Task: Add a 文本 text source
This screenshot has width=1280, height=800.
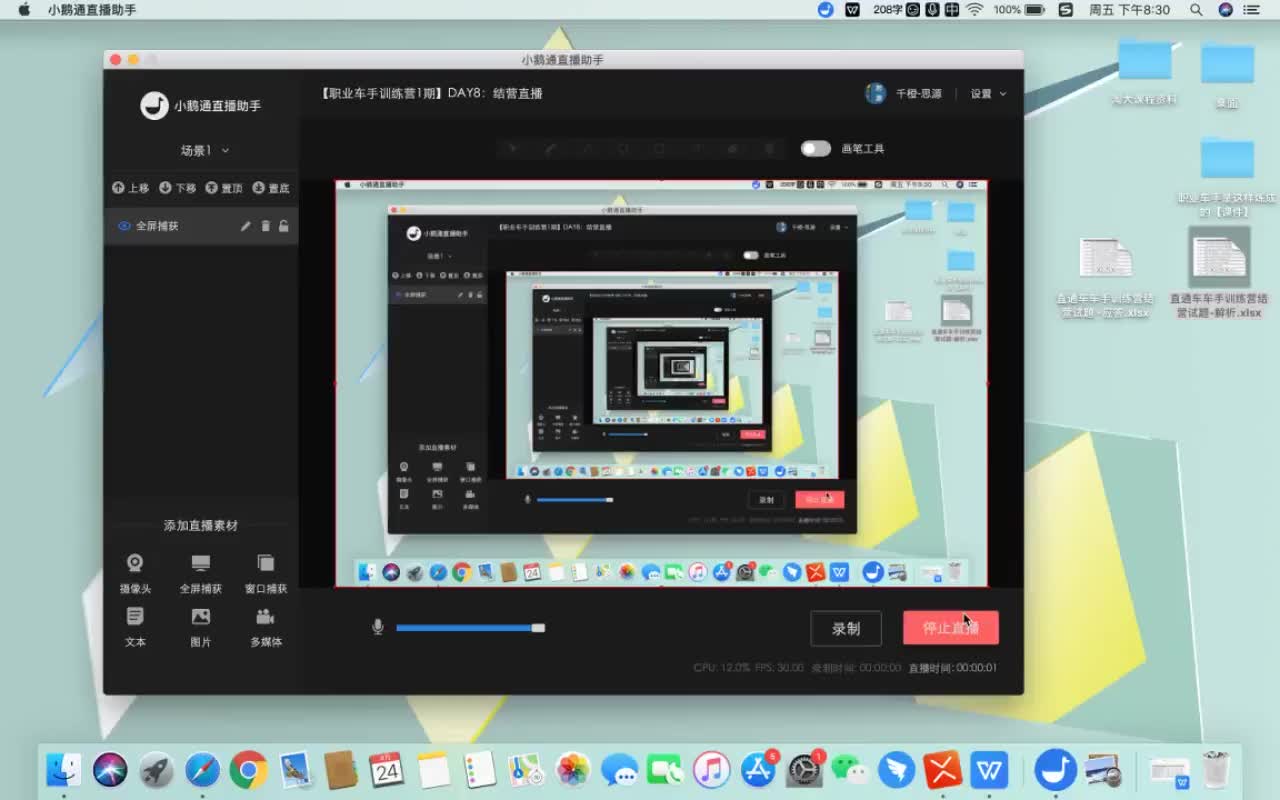Action: [135, 627]
